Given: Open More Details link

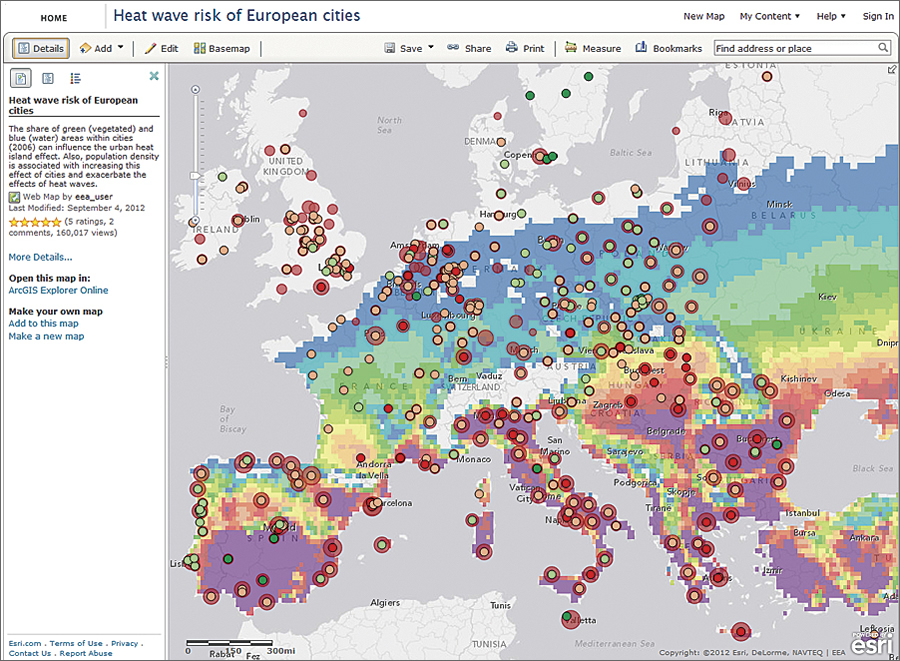Looking at the screenshot, I should [x=40, y=257].
